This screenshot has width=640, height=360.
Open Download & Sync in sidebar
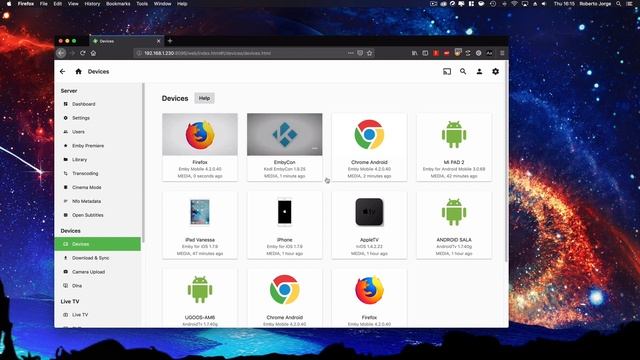[x=98, y=258]
